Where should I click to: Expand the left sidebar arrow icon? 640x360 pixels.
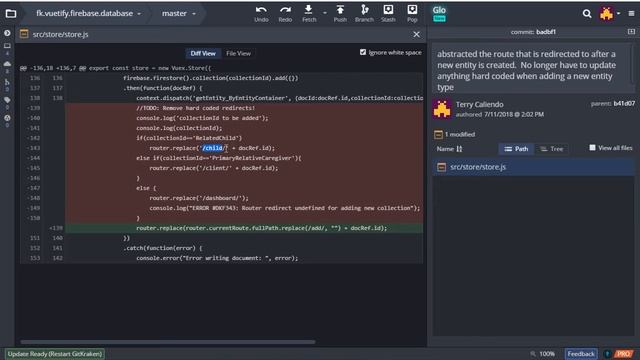pyautogui.click(x=7, y=33)
